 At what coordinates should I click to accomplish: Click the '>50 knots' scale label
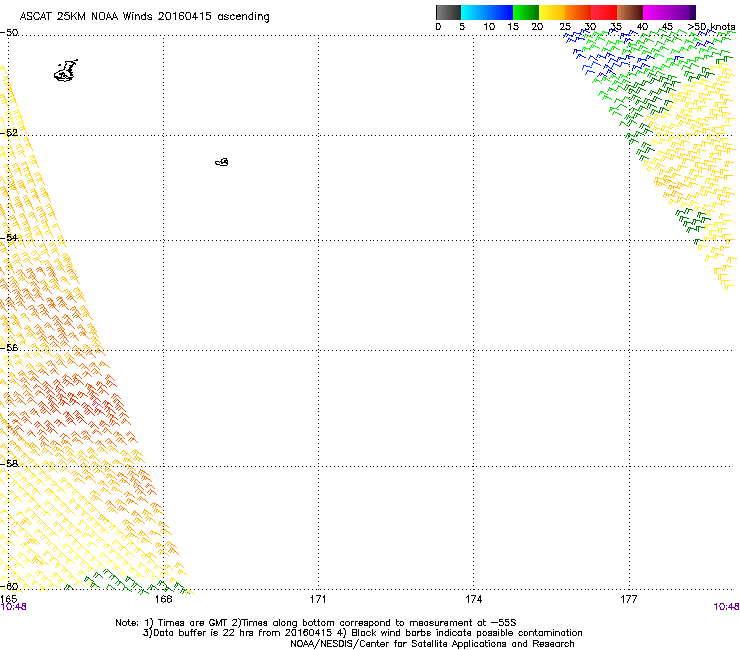[711, 27]
